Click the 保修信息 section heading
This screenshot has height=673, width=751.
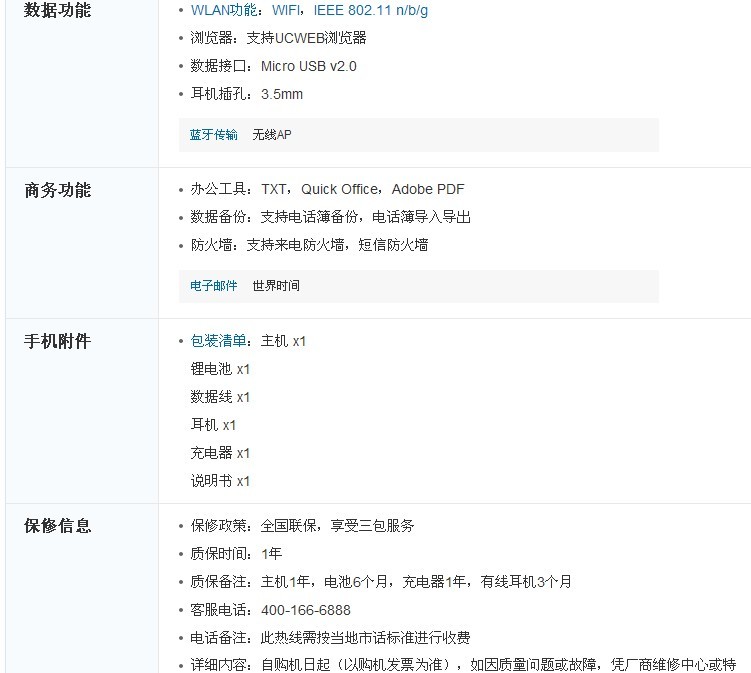[57, 525]
